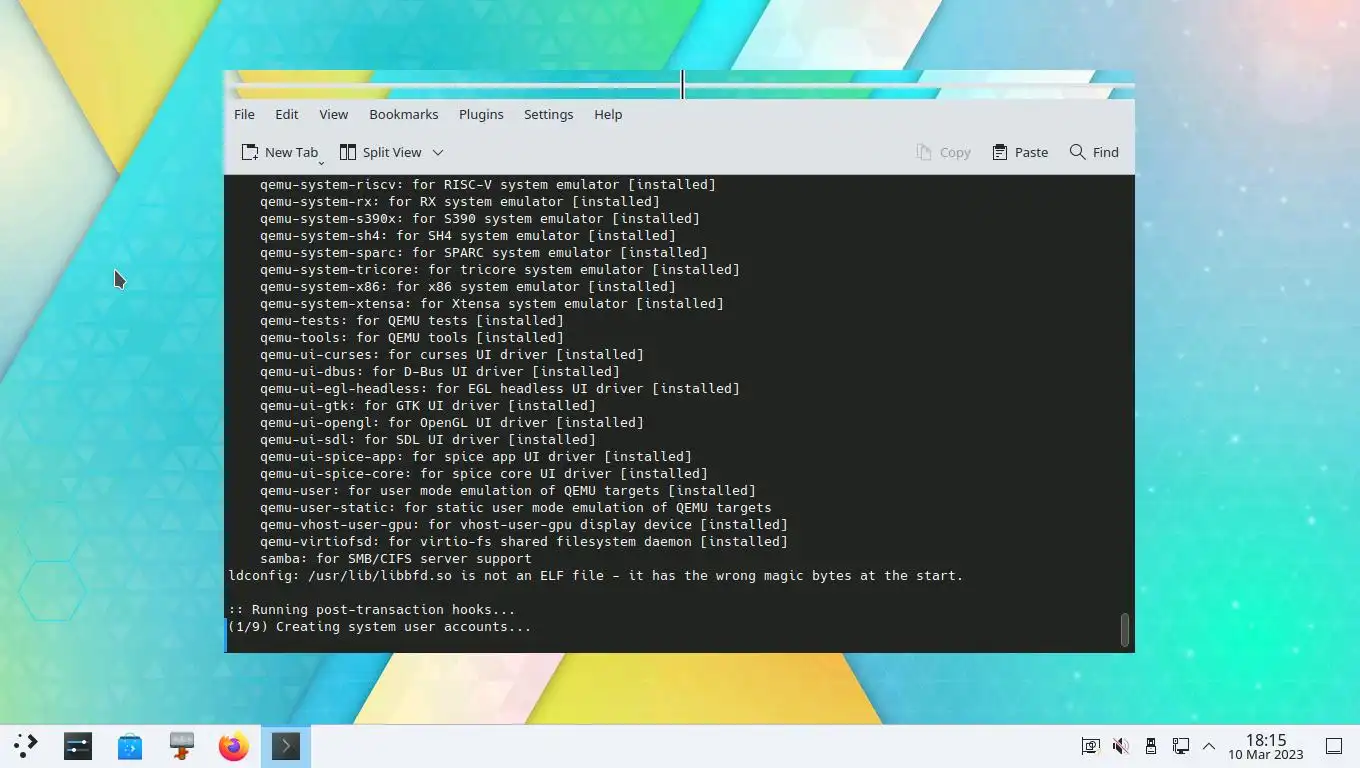This screenshot has height=768, width=1360.
Task: Click the Split View toolbar button
Action: click(380, 152)
